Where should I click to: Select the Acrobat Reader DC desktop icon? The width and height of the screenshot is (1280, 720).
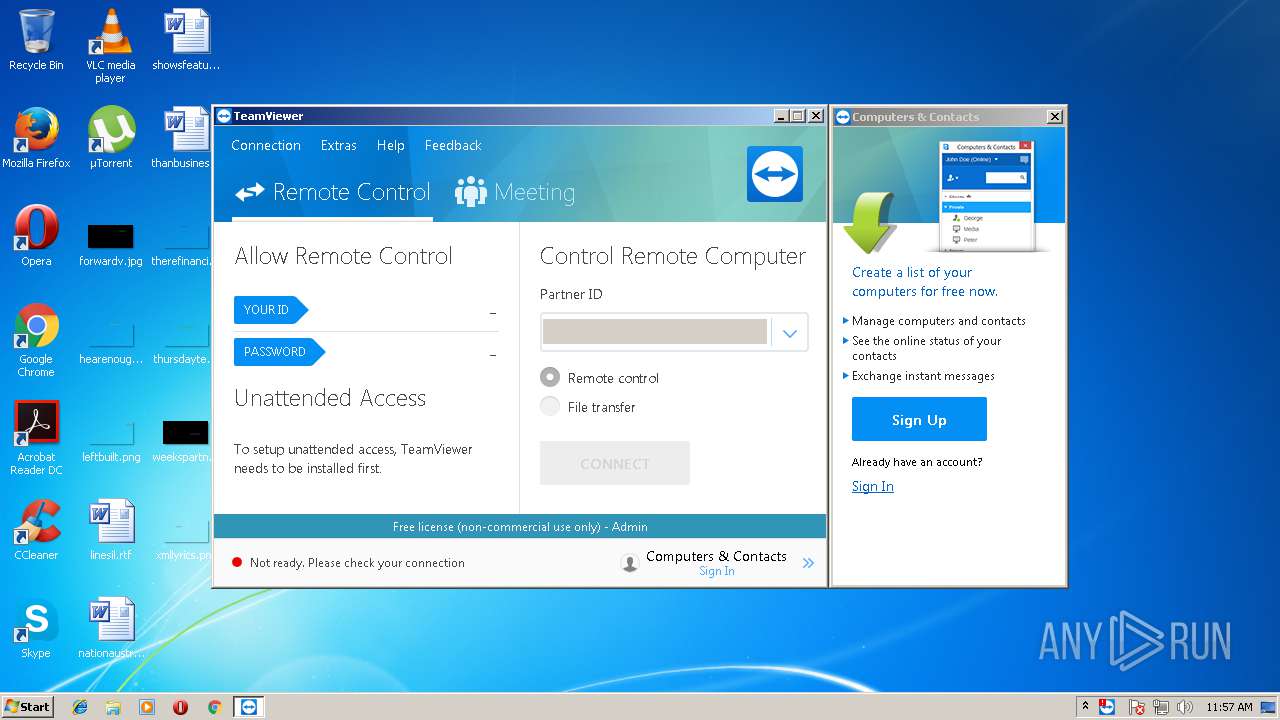coord(36,438)
